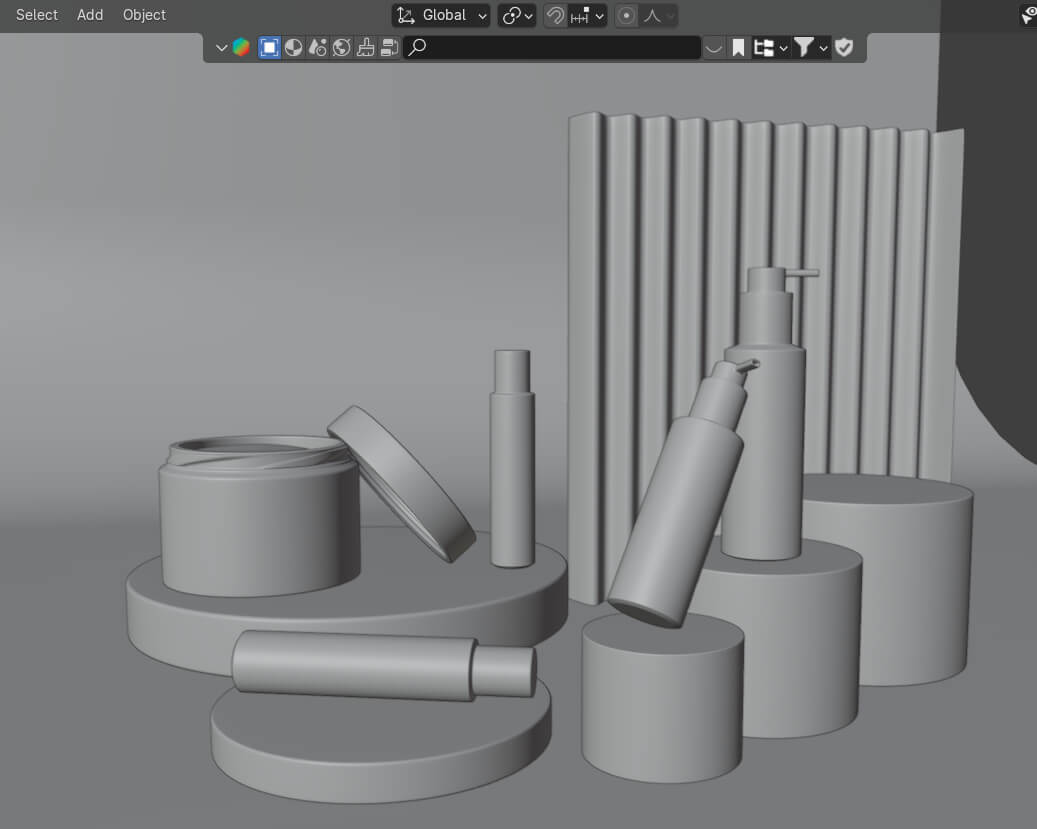Click the funnel filter icon
Screen dimensions: 1037x829
804,48
